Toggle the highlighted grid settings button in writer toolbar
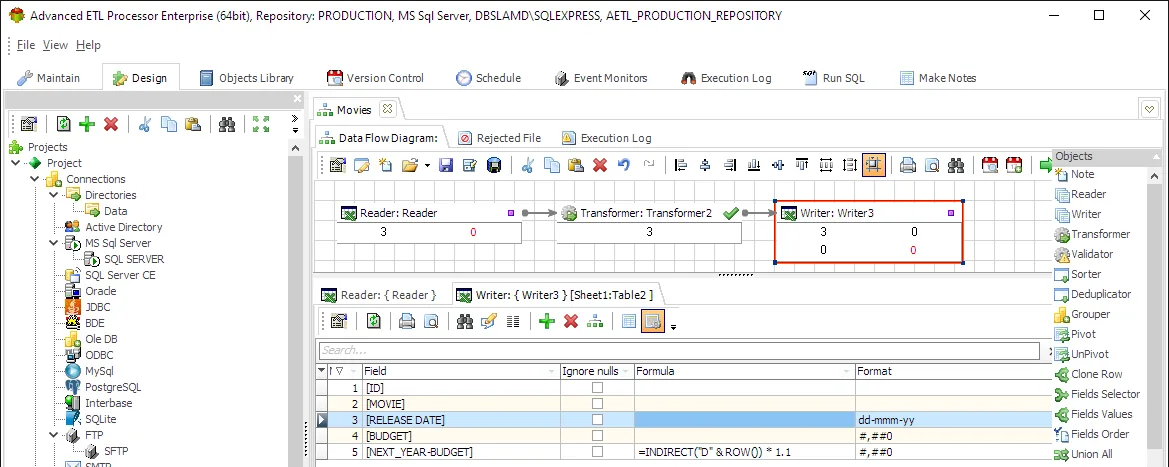This screenshot has height=467, width=1169. pyautogui.click(x=652, y=322)
